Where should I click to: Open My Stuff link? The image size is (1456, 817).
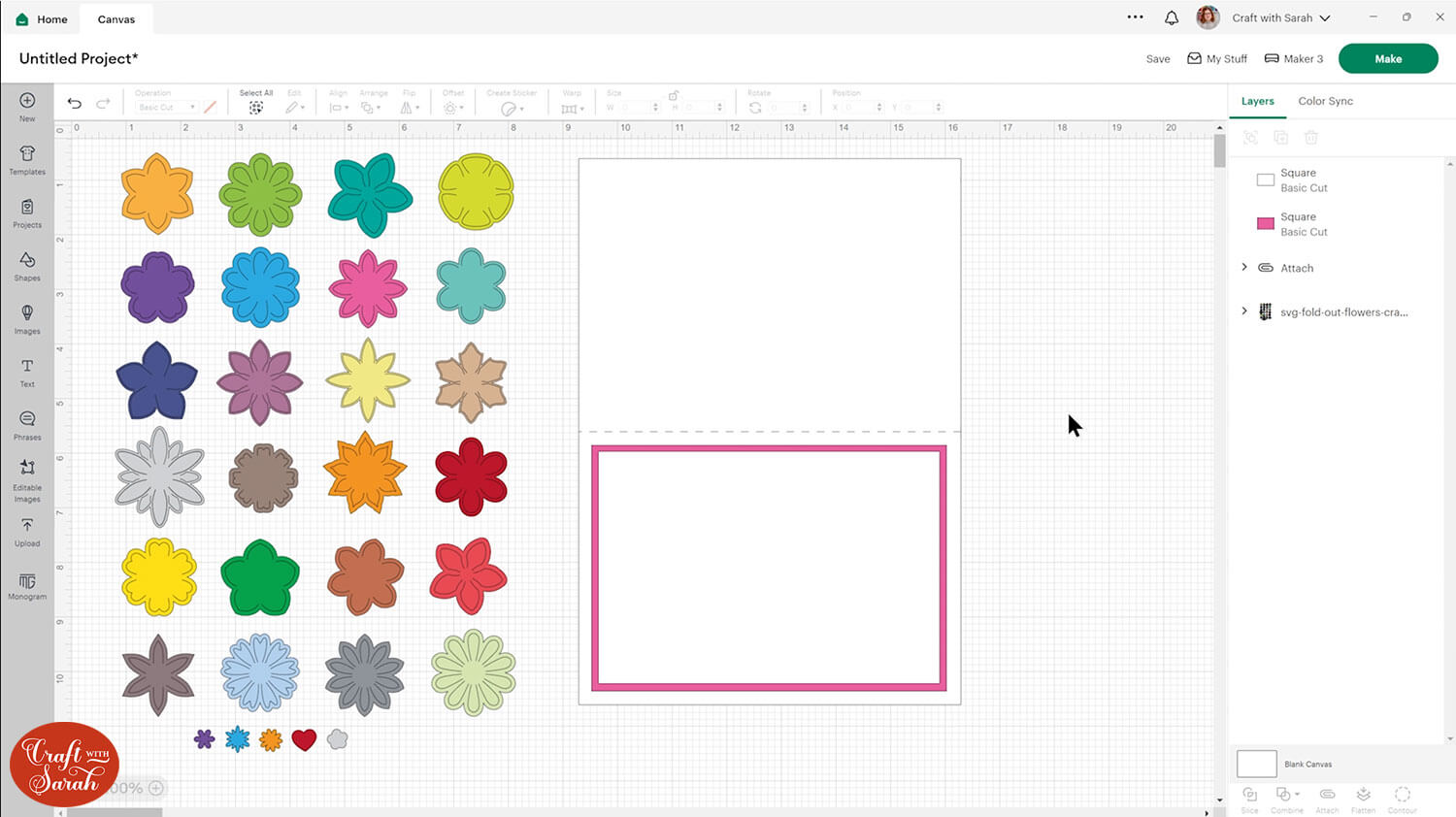click(x=1217, y=59)
